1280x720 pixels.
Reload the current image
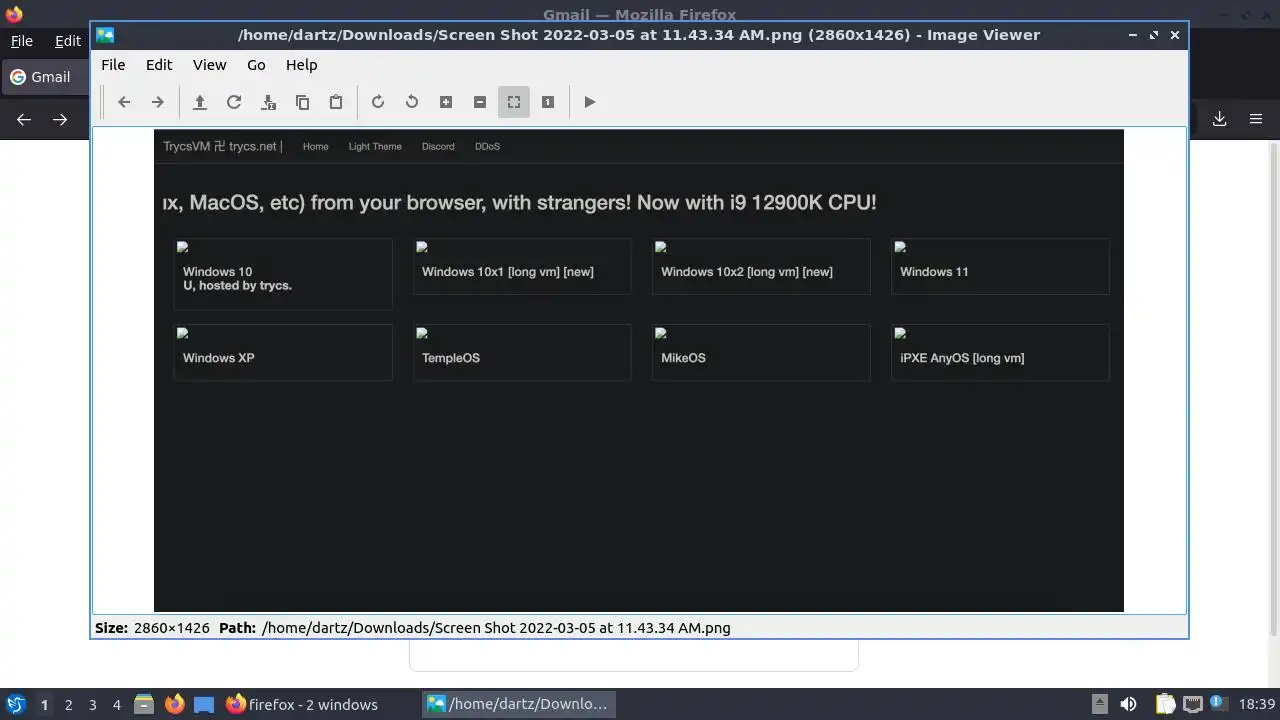tap(234, 102)
